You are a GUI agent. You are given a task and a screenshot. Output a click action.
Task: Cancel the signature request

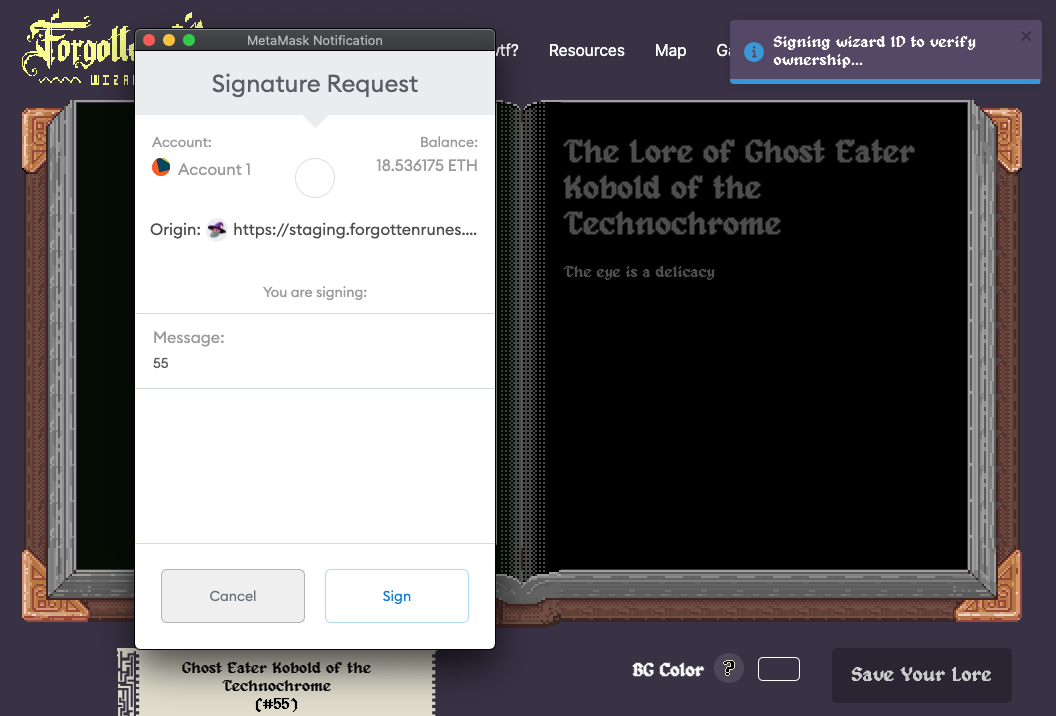point(233,596)
